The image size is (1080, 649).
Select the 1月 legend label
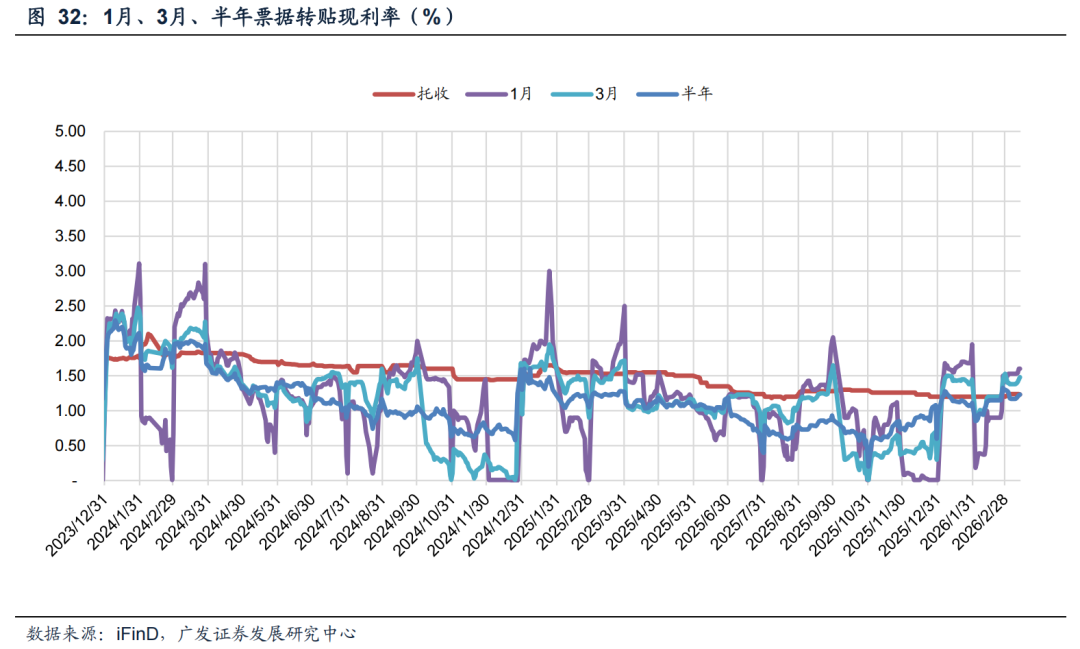tap(521, 94)
